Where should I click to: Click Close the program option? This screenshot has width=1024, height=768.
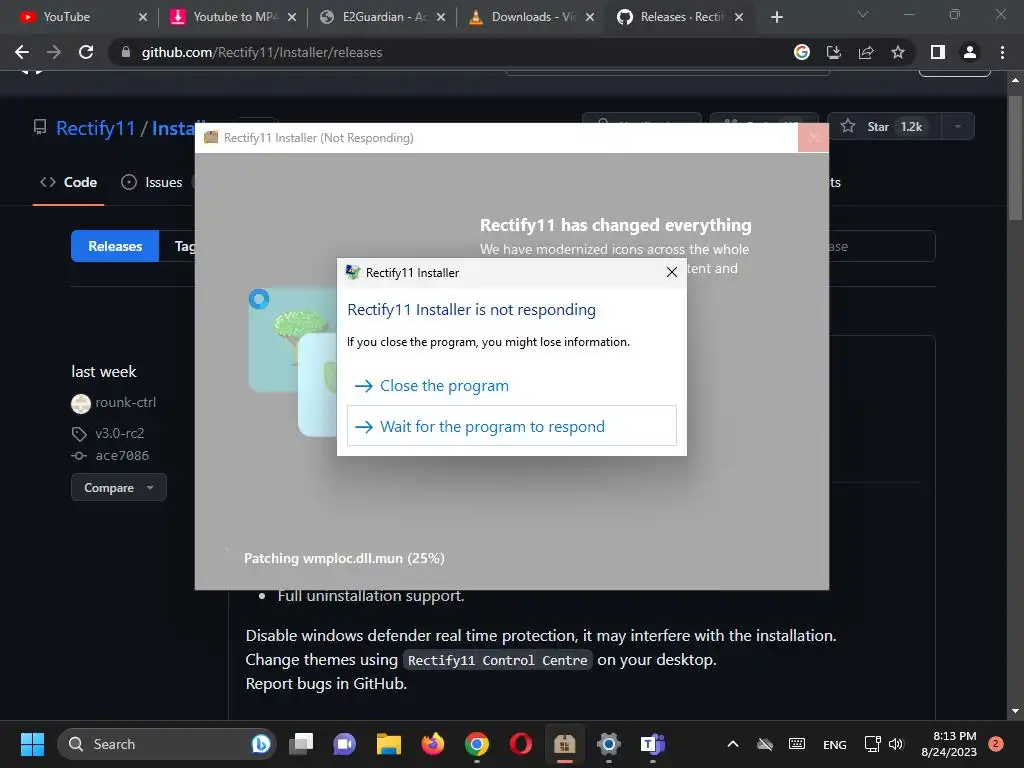tap(511, 386)
